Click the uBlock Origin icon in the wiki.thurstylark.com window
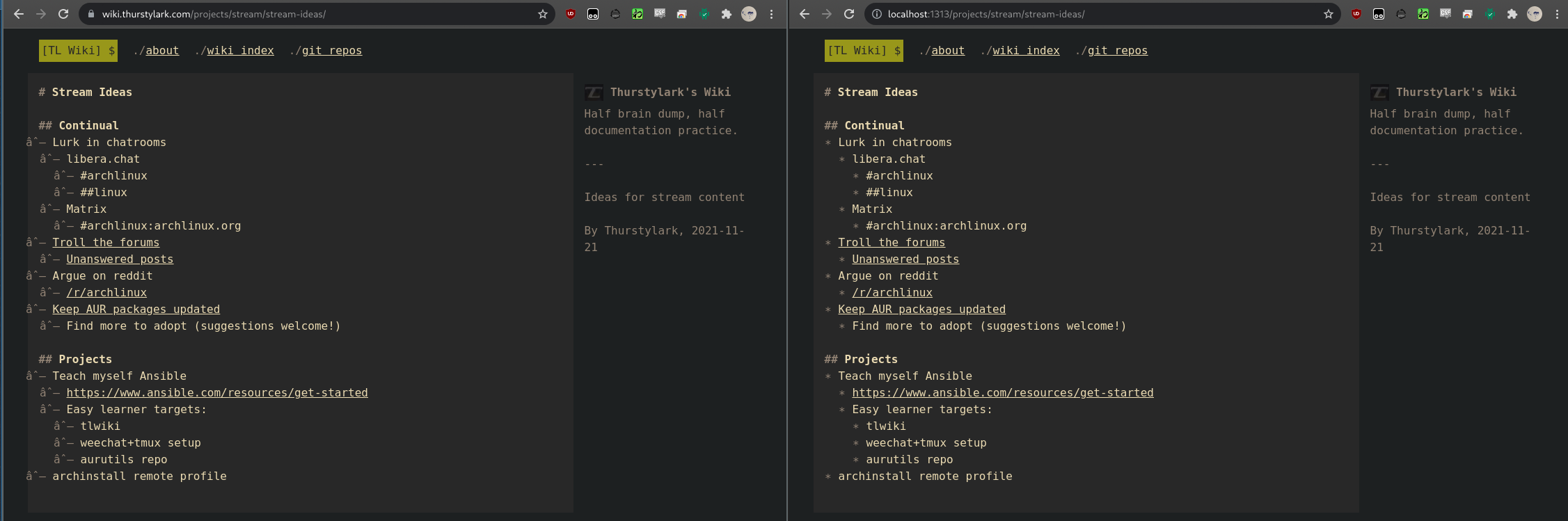The width and height of the screenshot is (1568, 521). tap(571, 14)
